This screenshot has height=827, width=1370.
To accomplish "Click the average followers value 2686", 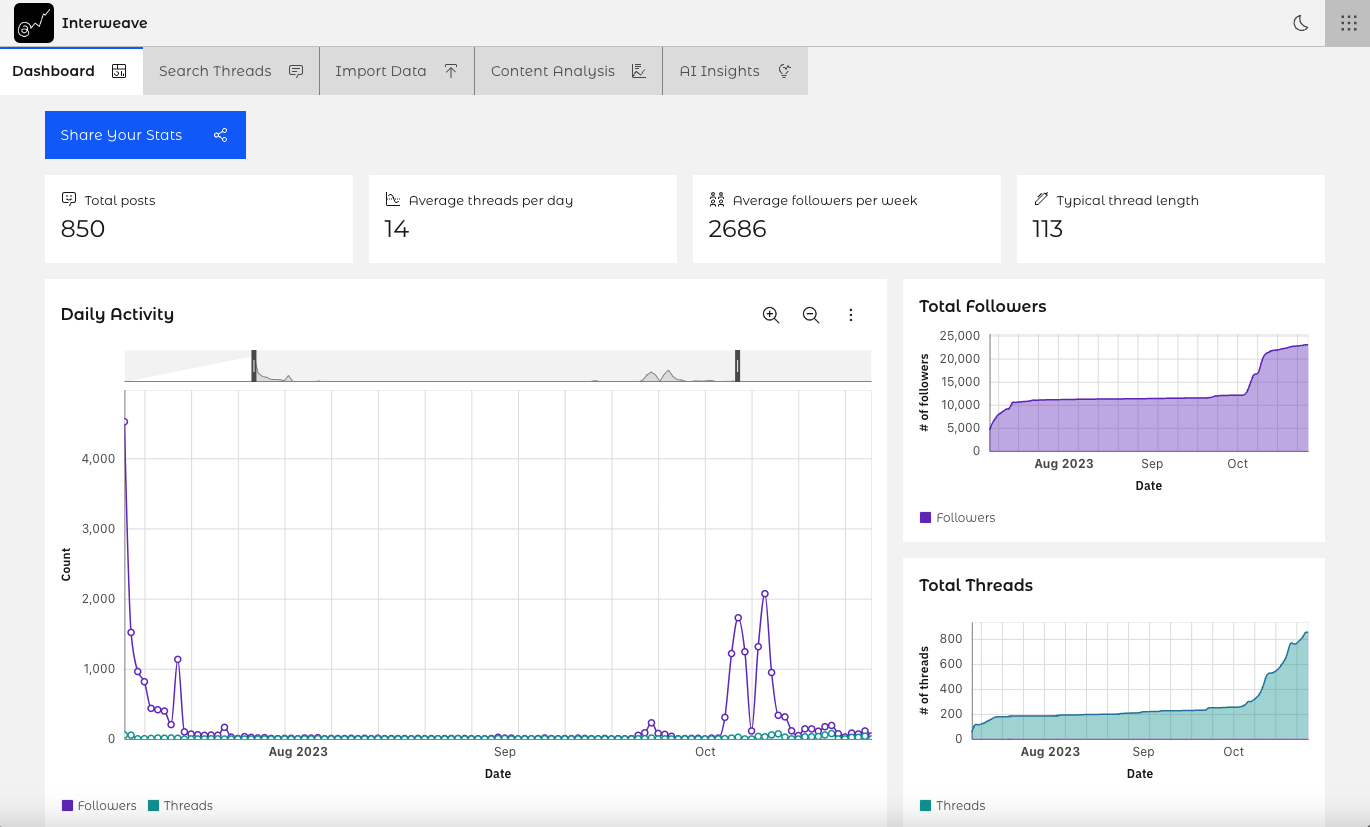I will point(737,229).
